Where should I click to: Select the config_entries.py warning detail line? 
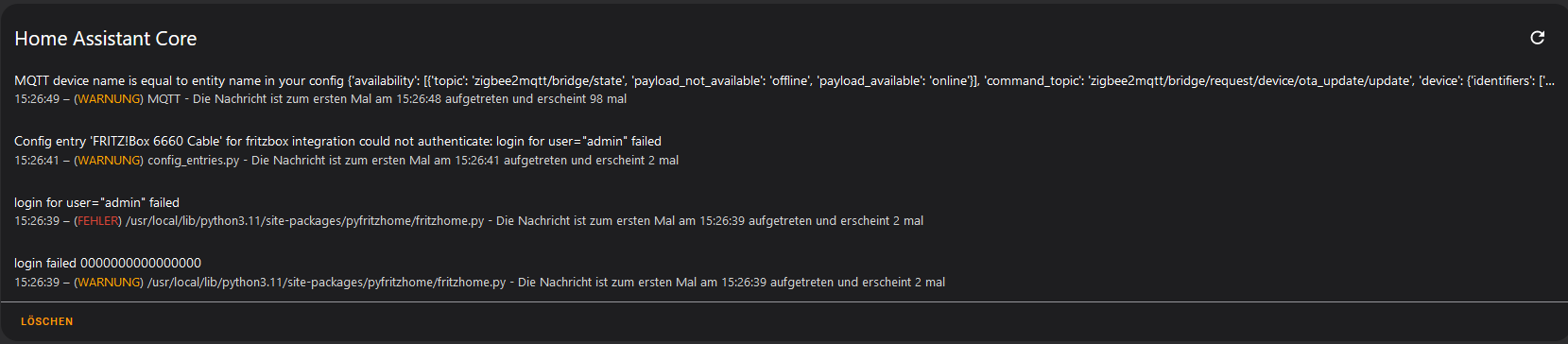click(x=346, y=160)
